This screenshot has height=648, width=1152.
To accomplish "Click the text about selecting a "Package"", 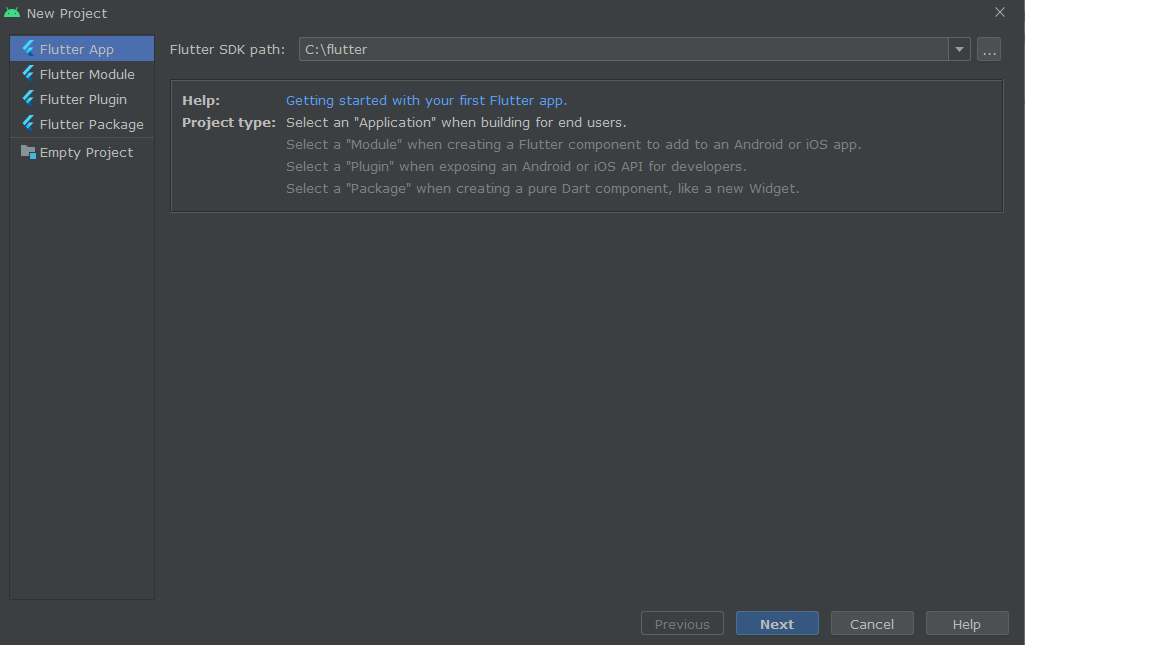I will click(542, 189).
